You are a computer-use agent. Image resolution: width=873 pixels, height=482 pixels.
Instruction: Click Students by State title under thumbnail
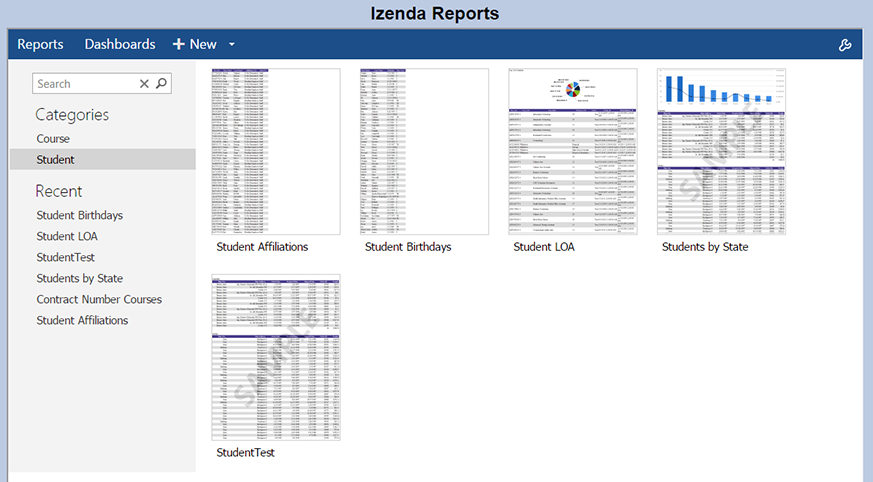705,247
